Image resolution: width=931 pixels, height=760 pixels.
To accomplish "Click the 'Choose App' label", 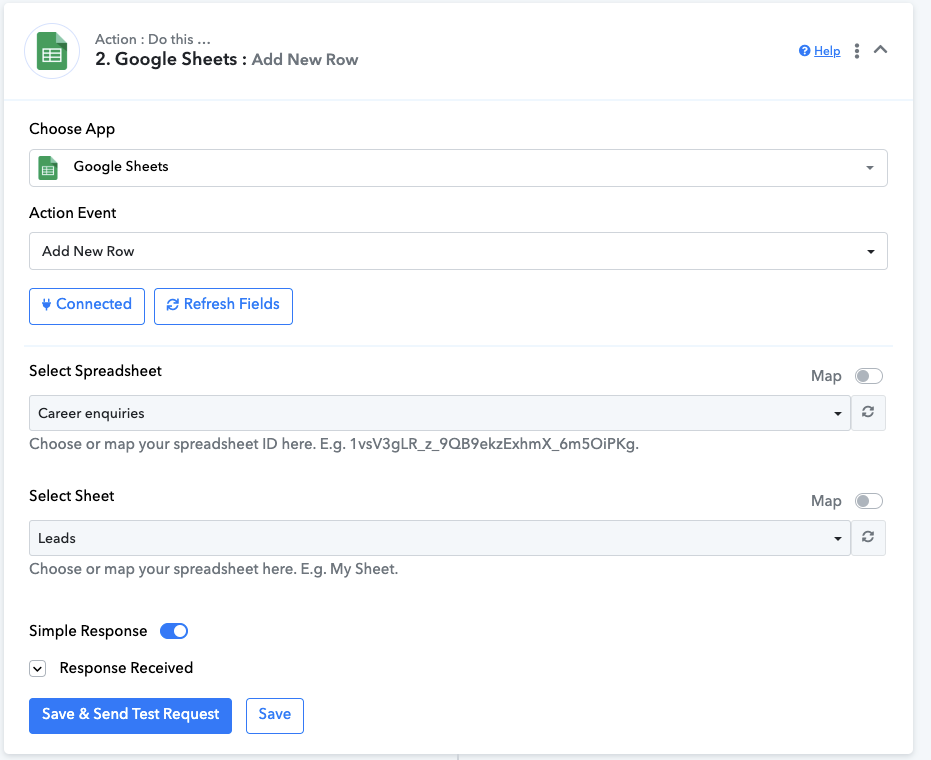I will click(x=72, y=129).
